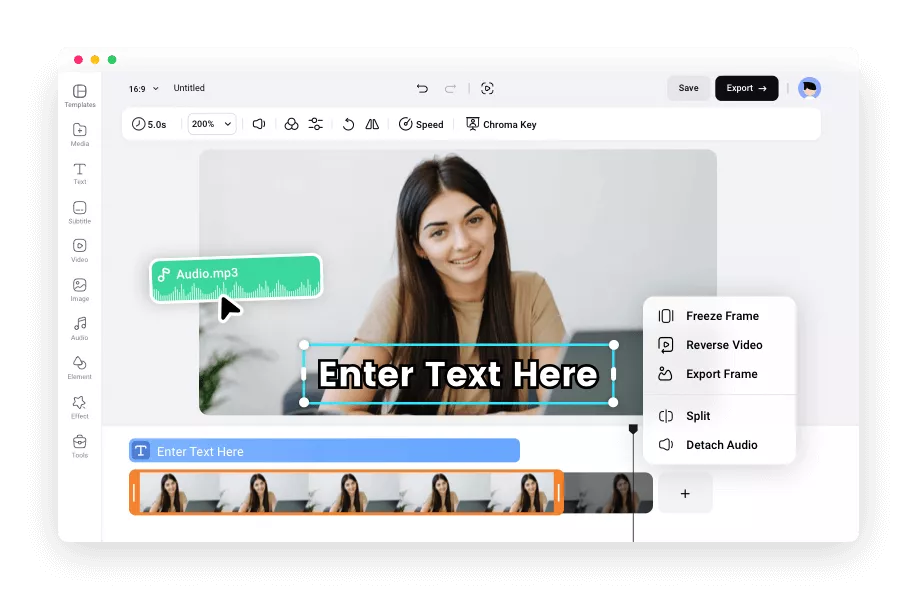
Task: Open the Audio panel in the sidebar
Action: coord(80,327)
